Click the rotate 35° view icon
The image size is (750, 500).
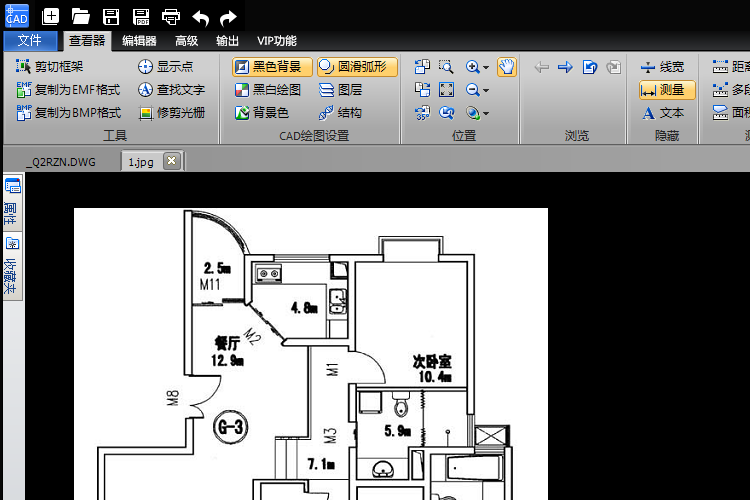click(422, 113)
